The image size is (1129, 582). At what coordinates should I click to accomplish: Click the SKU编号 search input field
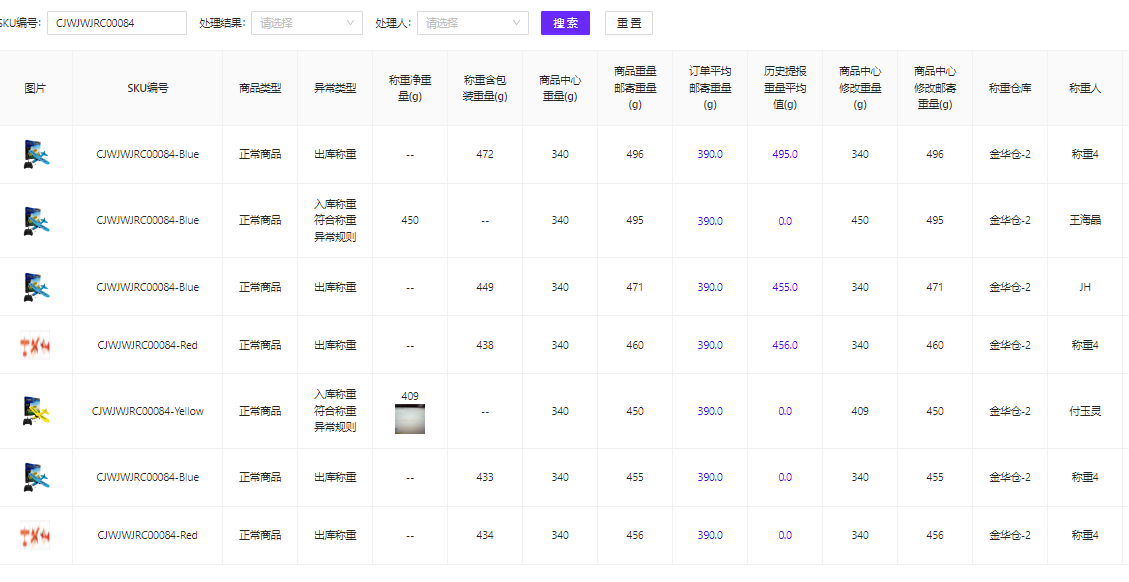tap(116, 23)
